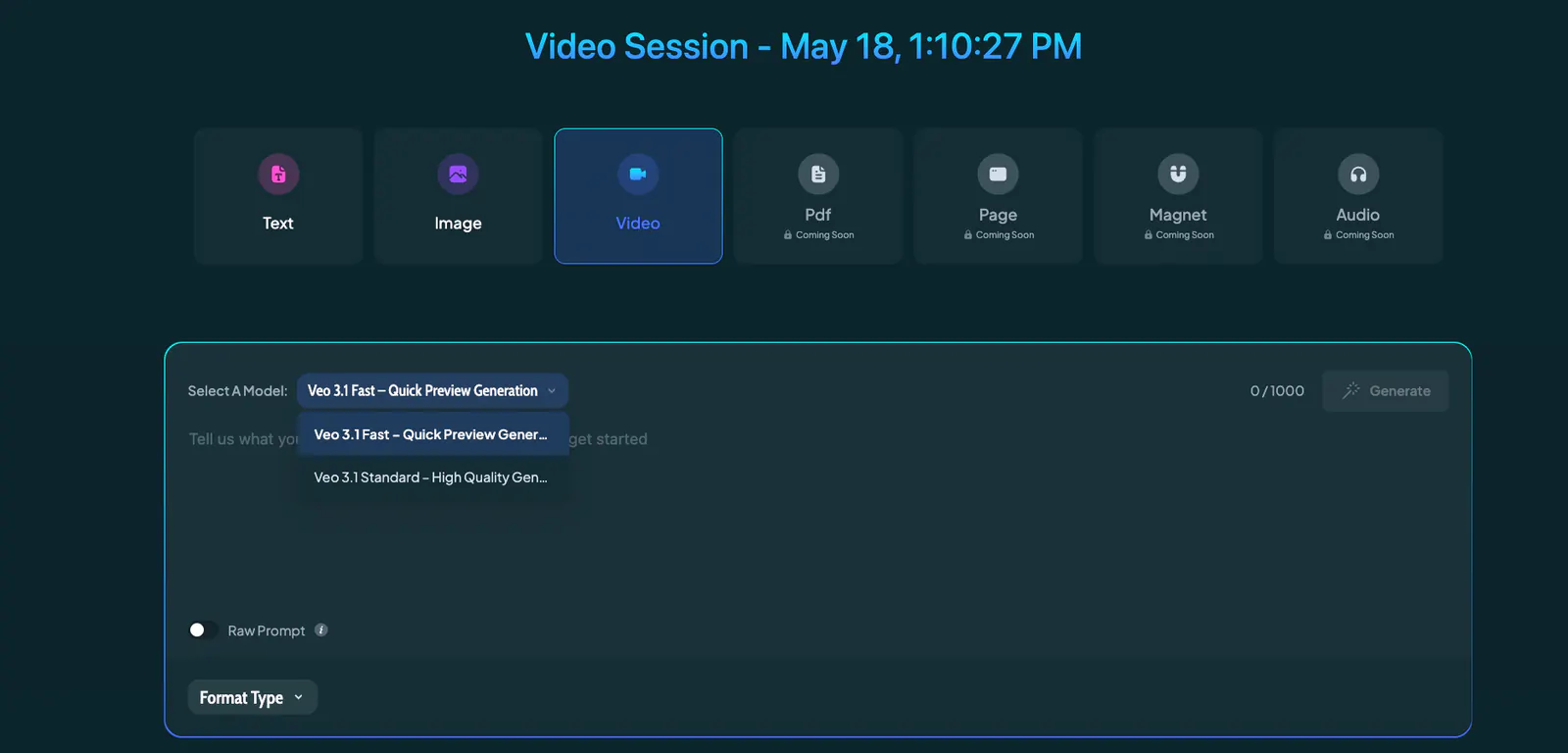Select the Video card

coord(638,196)
